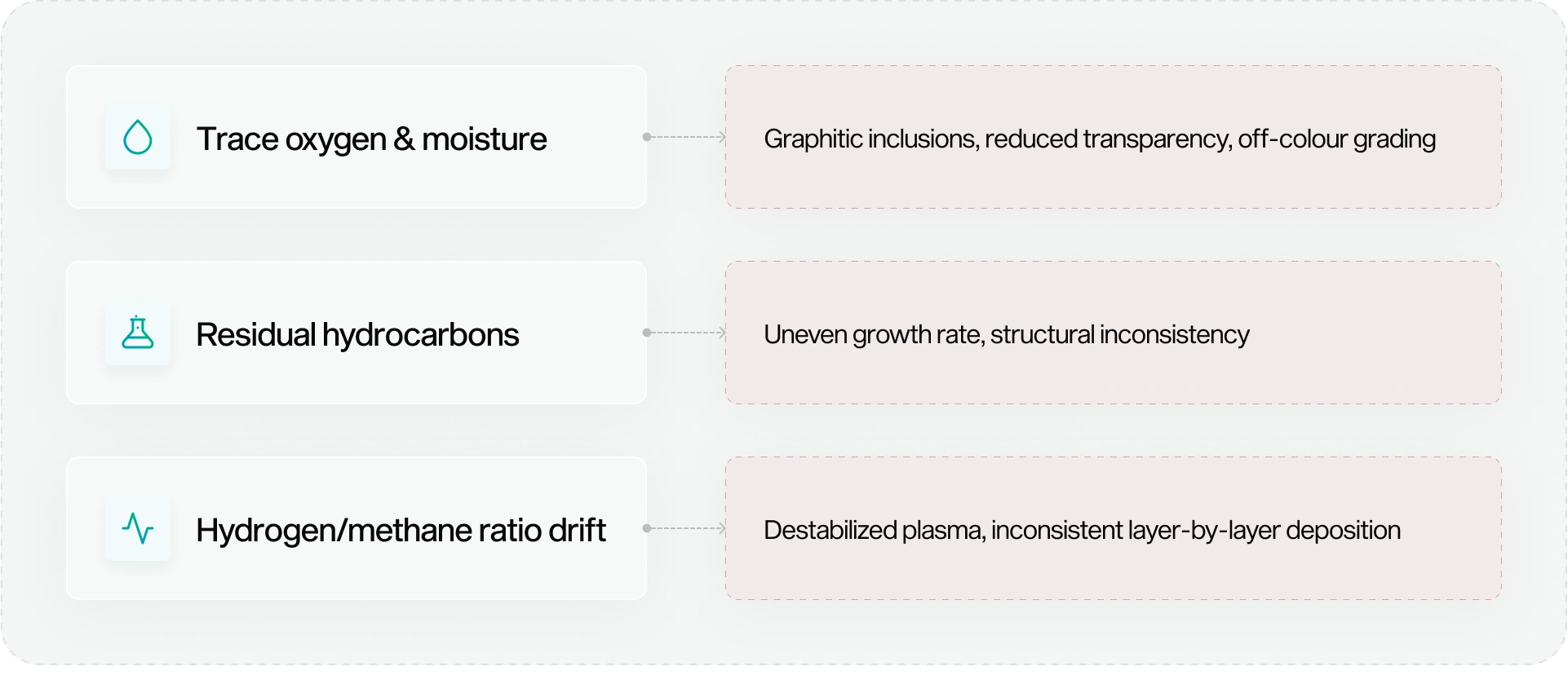
Task: Click connector dot on Trace oxygen card
Action: coord(647,137)
